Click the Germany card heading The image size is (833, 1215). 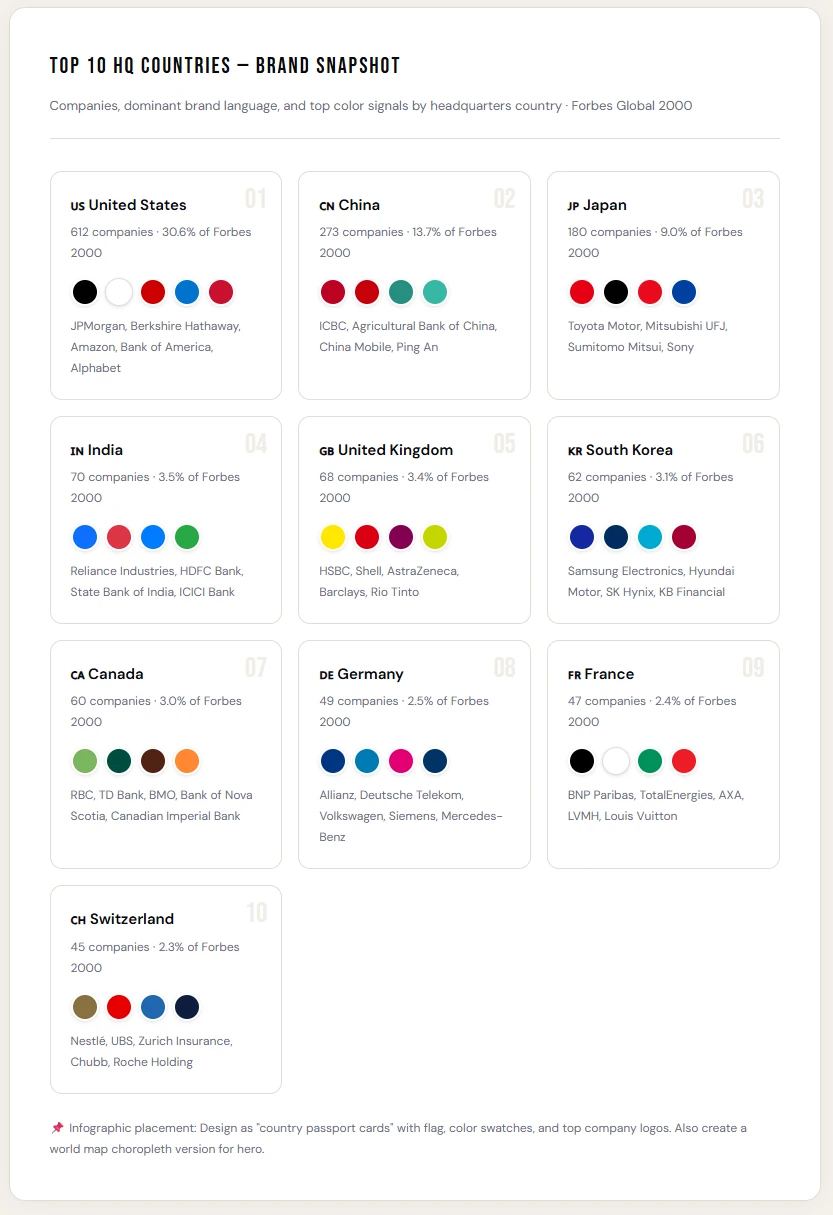pos(361,674)
